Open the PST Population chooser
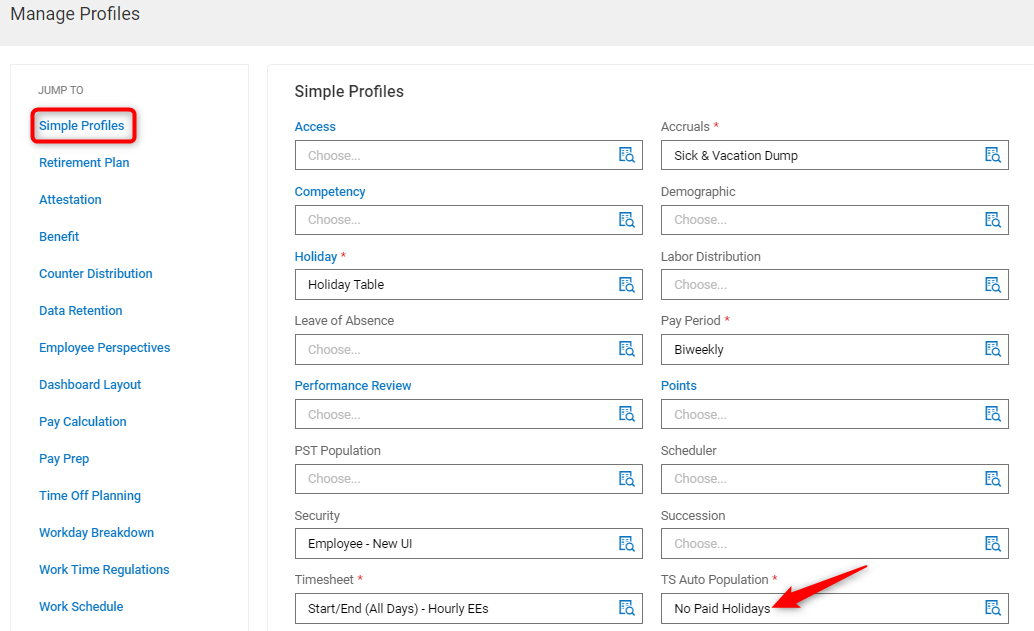1034x631 pixels. coord(450,478)
